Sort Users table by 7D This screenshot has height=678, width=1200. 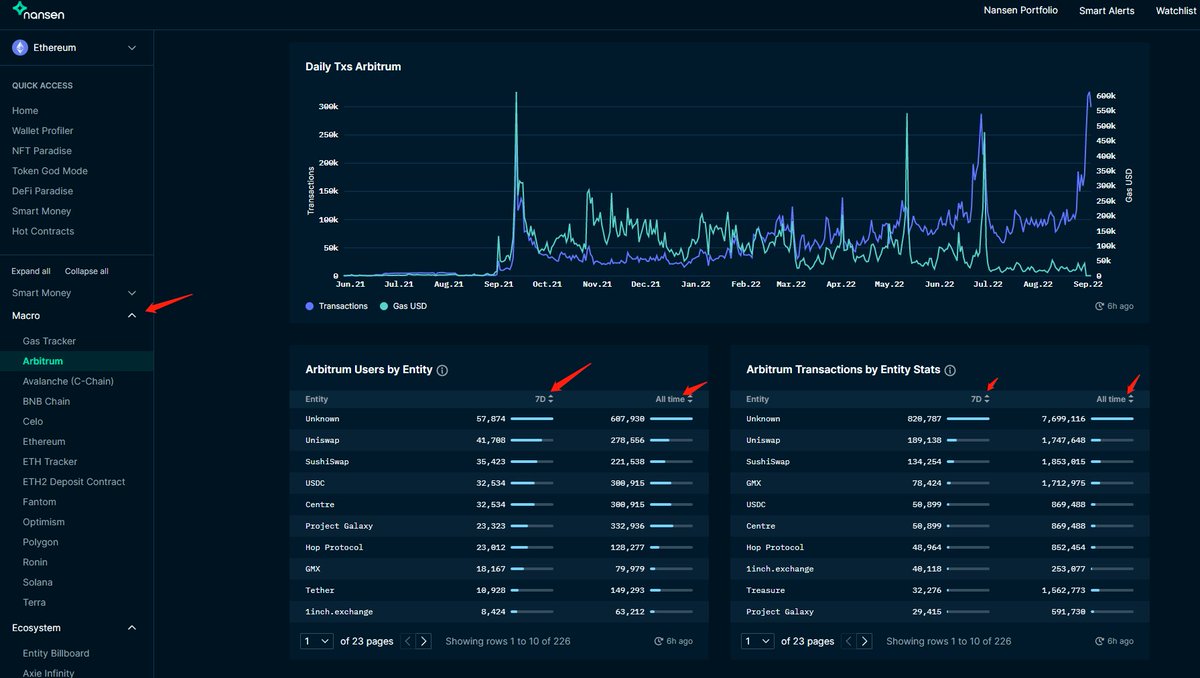(544, 399)
